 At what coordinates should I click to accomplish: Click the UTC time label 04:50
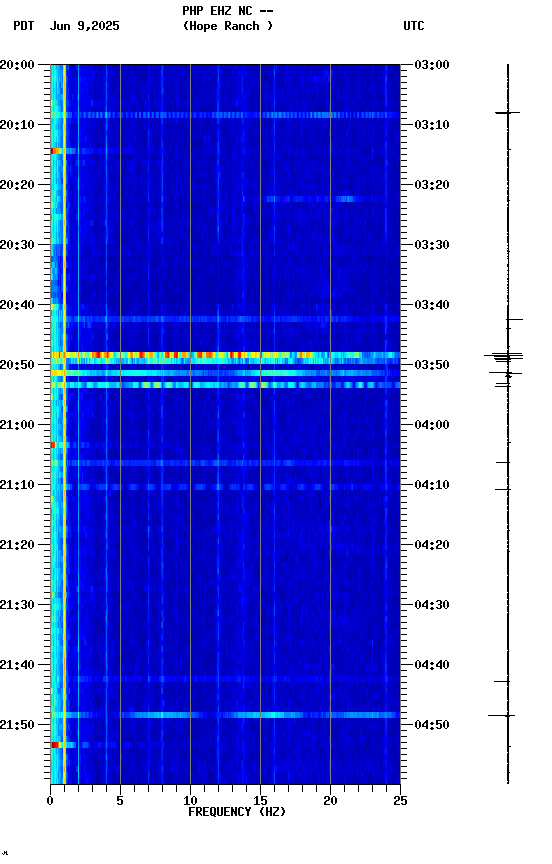pos(432,725)
